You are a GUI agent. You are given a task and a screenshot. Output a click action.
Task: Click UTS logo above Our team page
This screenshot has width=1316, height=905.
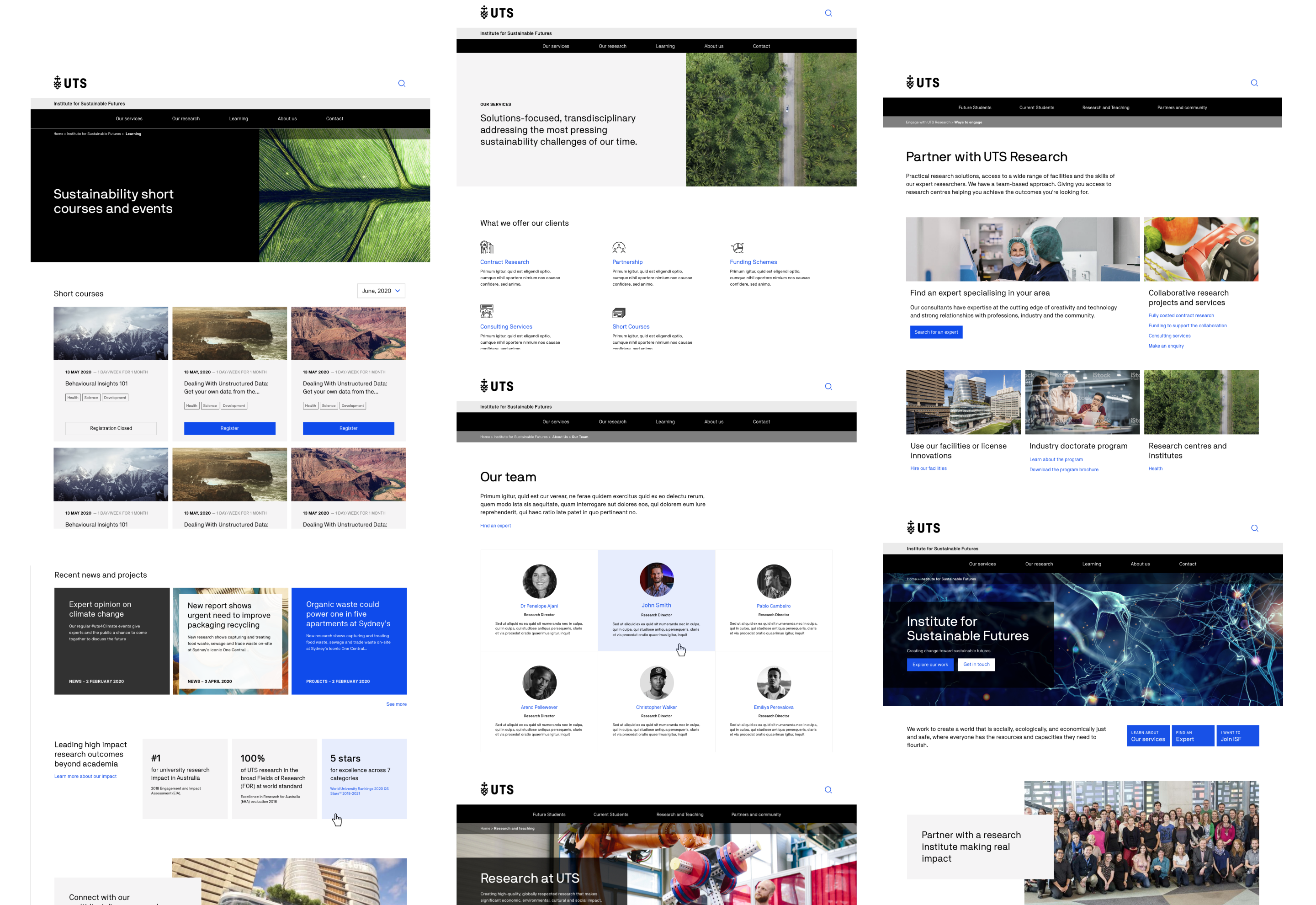(x=497, y=386)
